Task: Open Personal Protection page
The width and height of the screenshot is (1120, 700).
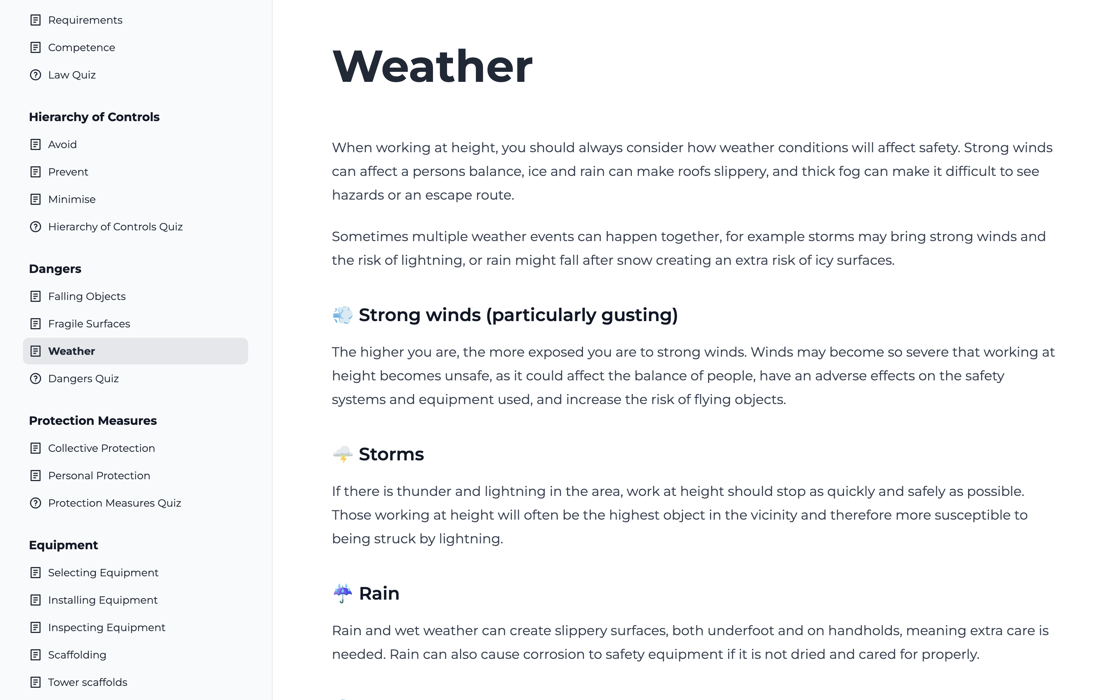Action: (99, 476)
